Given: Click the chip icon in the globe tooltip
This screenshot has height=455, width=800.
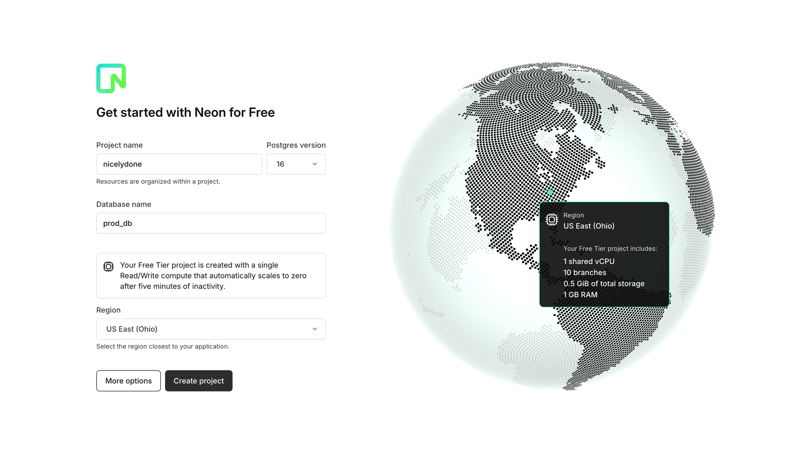Looking at the screenshot, I should tap(552, 220).
